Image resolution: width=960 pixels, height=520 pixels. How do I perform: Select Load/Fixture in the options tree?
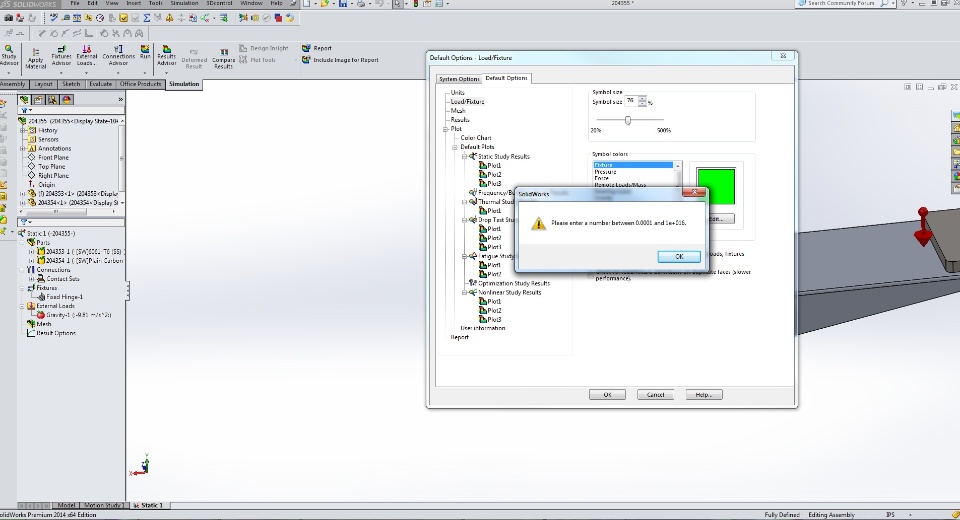[467, 102]
